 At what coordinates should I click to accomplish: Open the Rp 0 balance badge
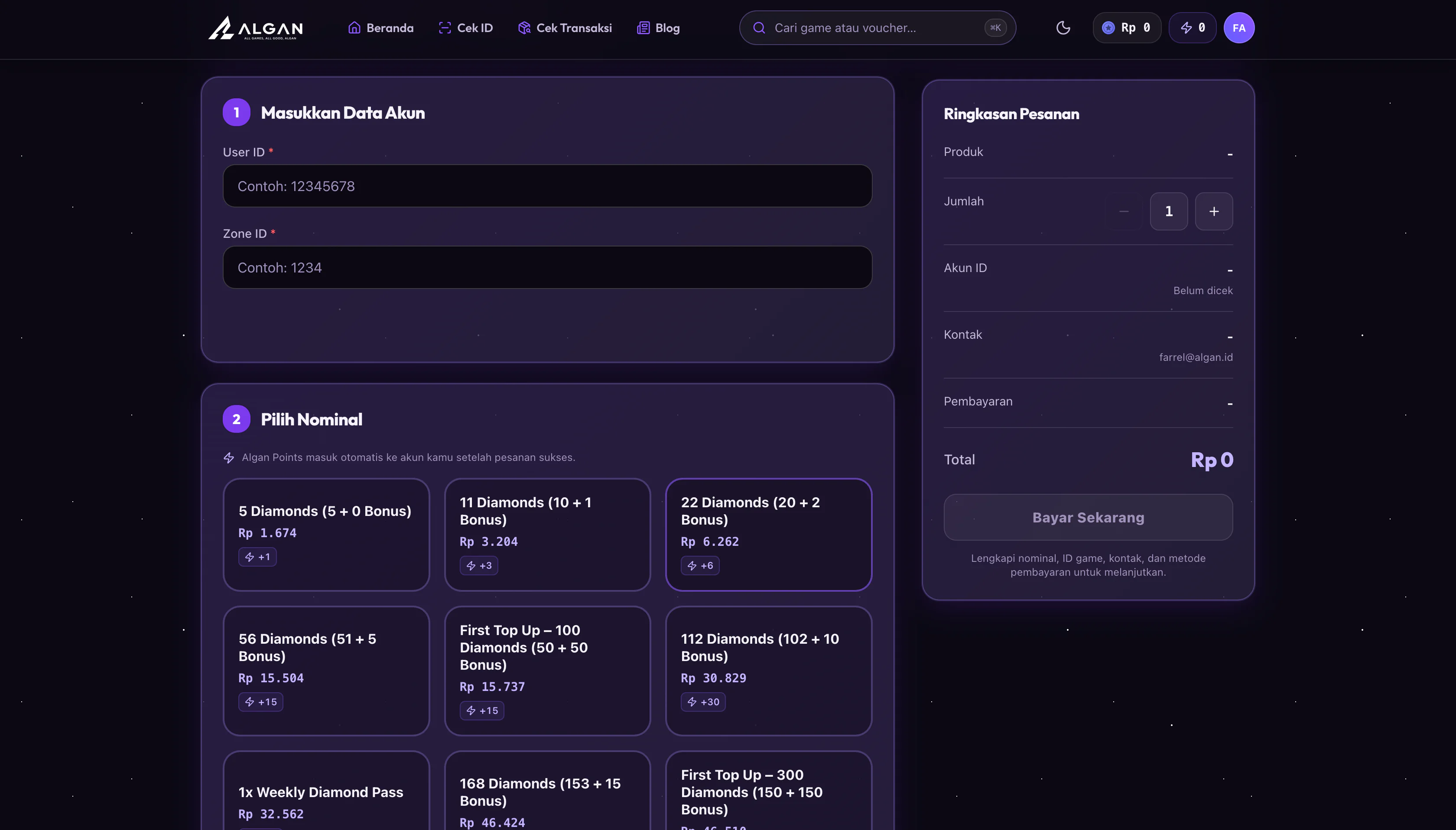(x=1127, y=27)
